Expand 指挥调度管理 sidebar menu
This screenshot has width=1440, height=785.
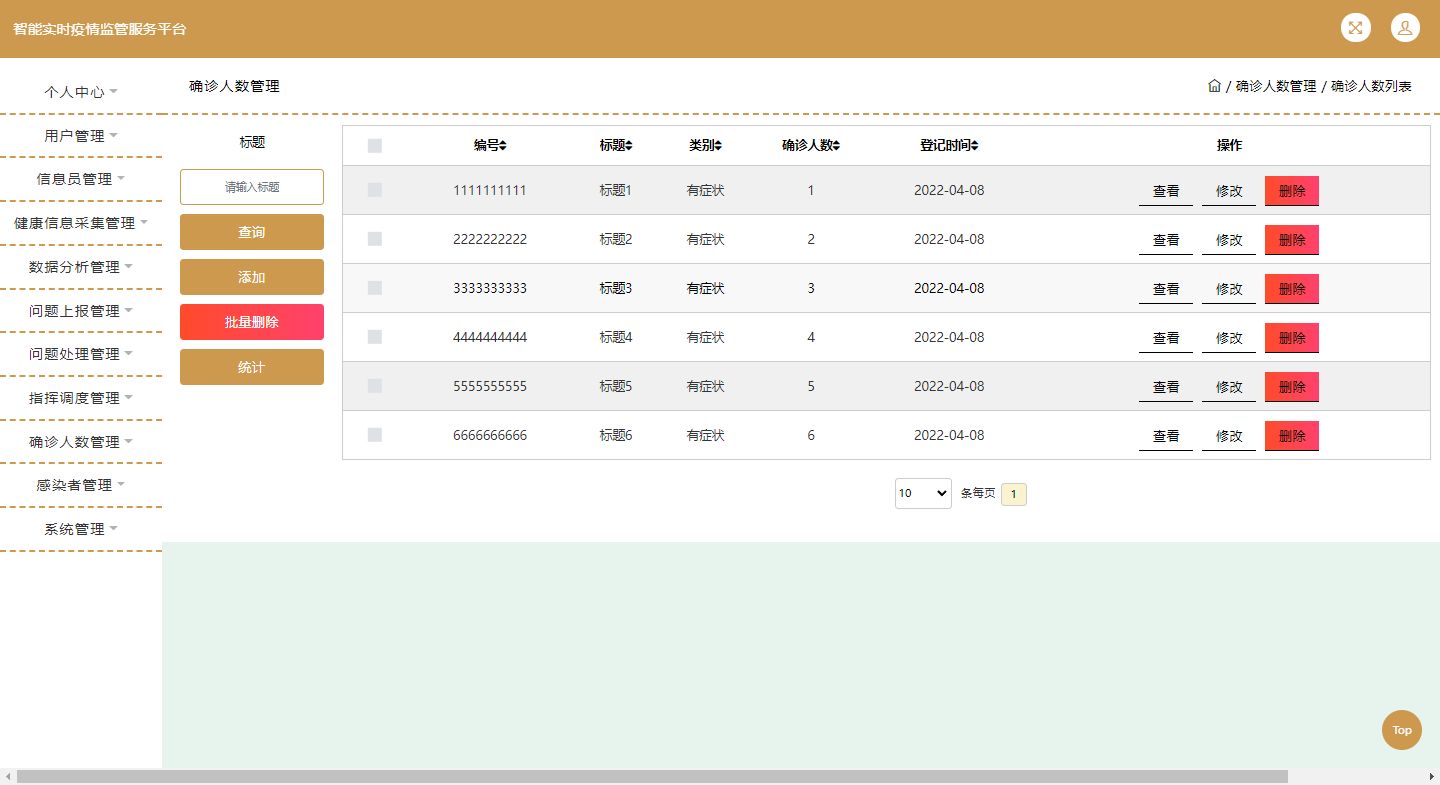click(81, 398)
